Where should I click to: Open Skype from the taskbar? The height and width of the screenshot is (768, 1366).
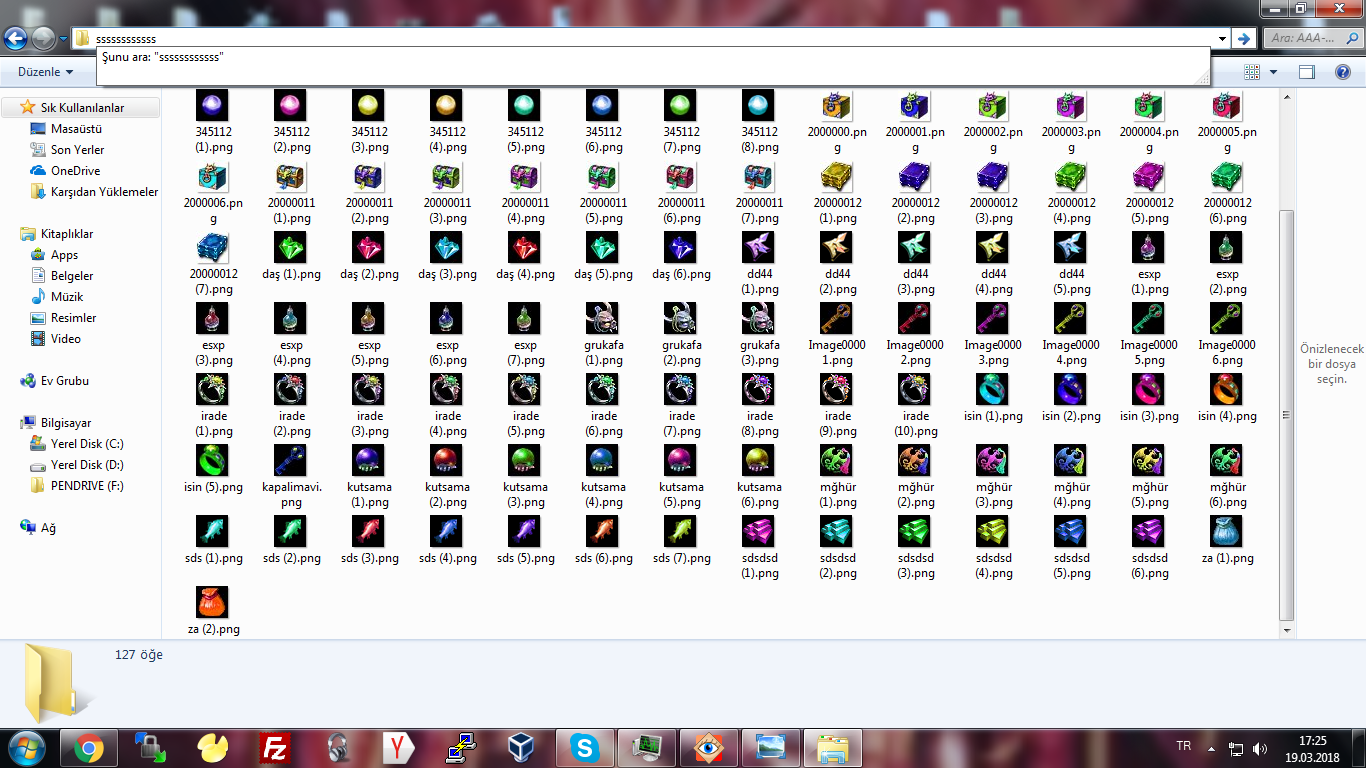pos(584,748)
